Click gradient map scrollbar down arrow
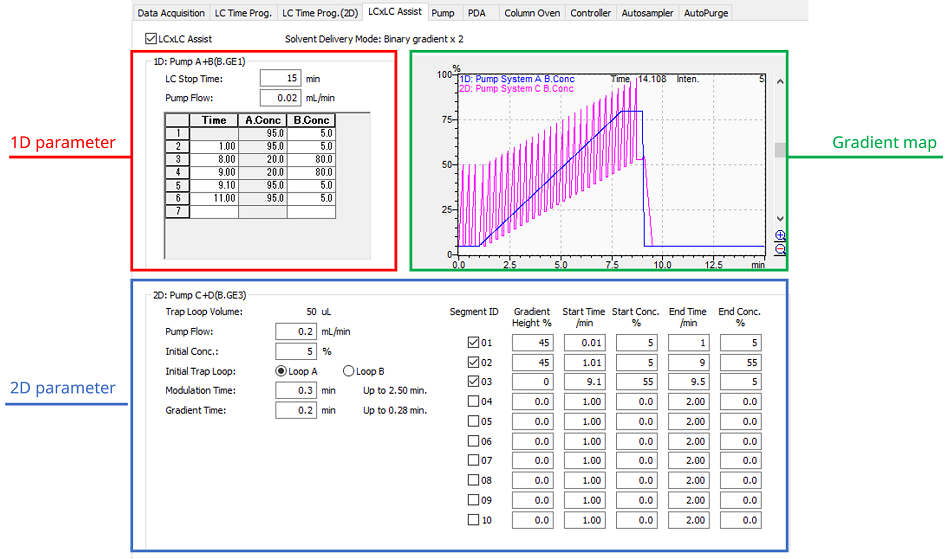This screenshot has width=950, height=559. point(780,219)
